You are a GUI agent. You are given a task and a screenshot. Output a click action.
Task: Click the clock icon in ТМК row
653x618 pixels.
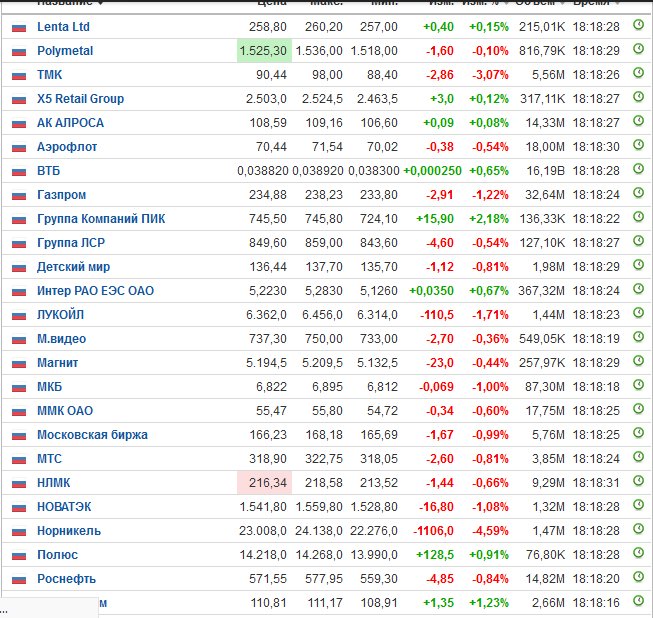click(638, 73)
